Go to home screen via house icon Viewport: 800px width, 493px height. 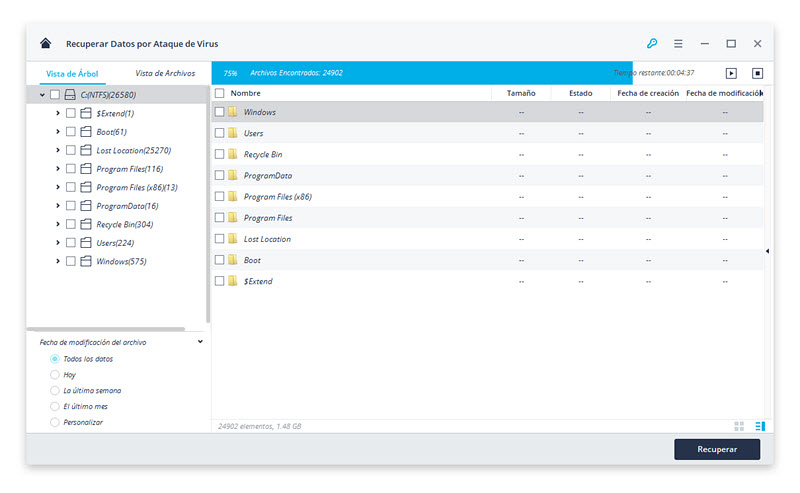coord(45,43)
